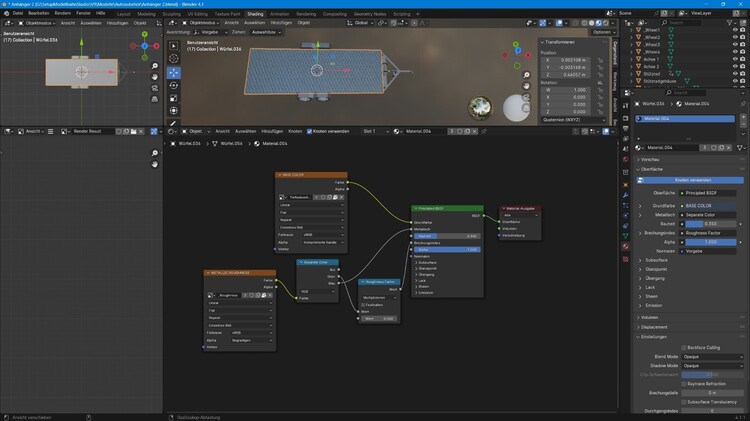This screenshot has width=750, height=421.
Task: Open Material properties tab icon
Action: click(626, 246)
